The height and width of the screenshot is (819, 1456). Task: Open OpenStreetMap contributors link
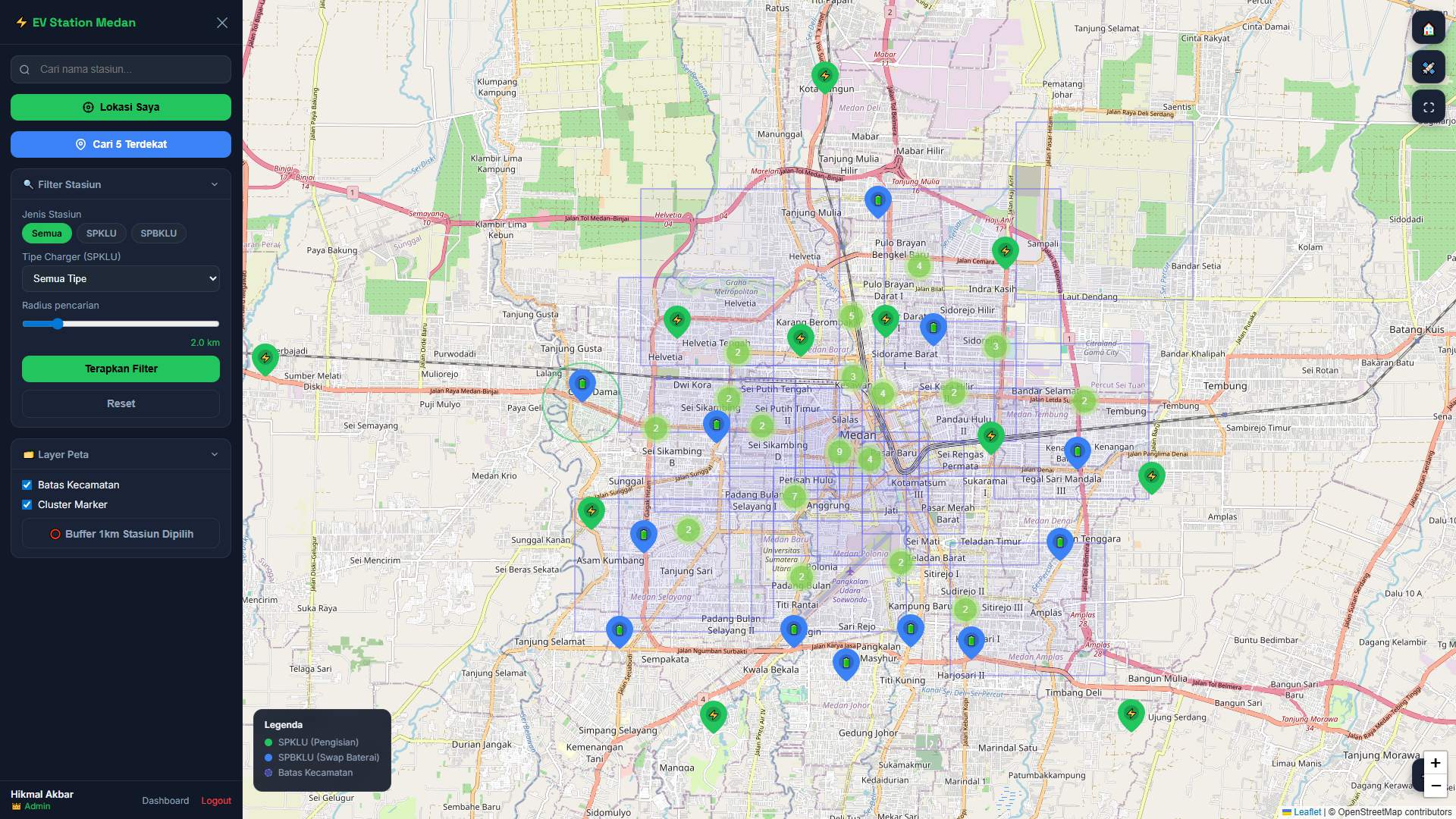point(1395,812)
